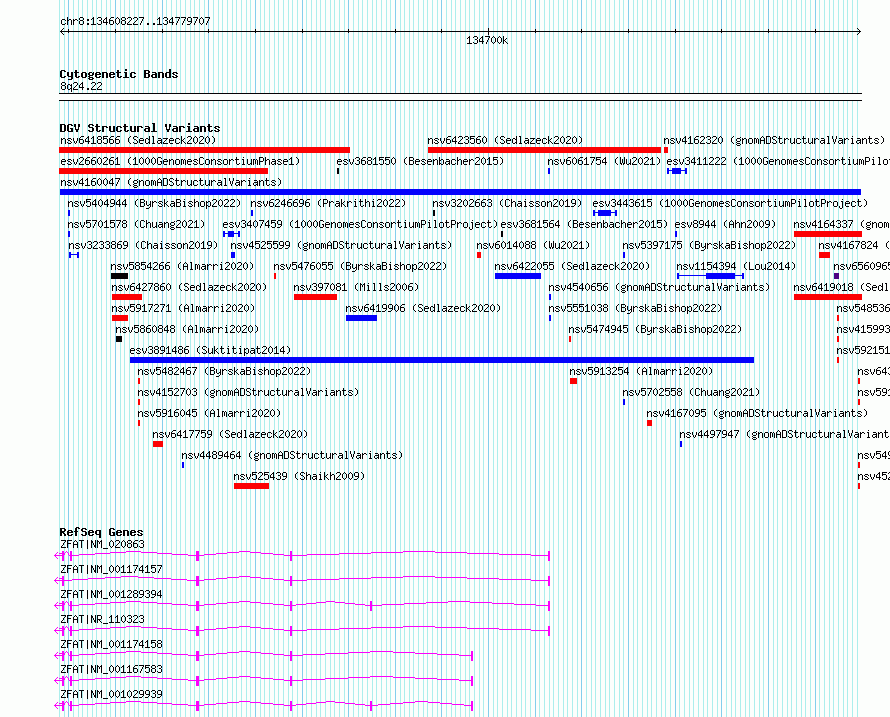Click nsv6427860 (Sedlazeck2020) label
Viewport: 890px width, 717px height.
[x=189, y=287]
